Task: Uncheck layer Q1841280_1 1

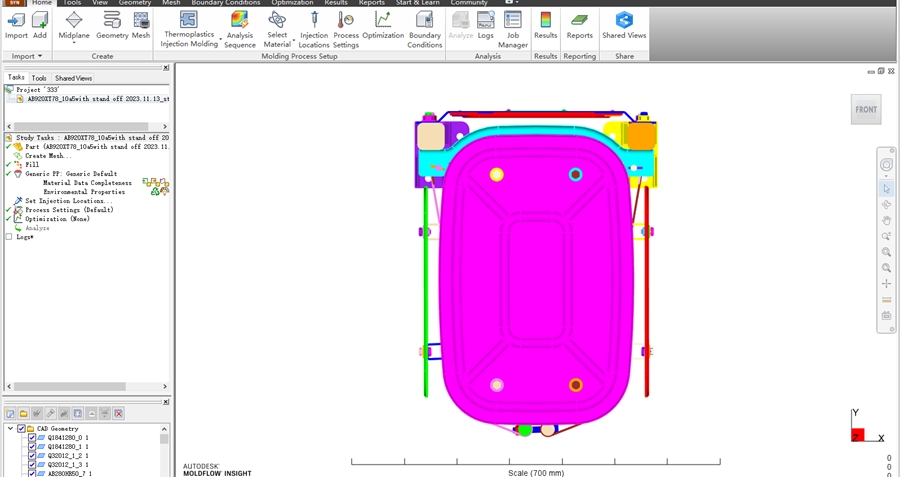Action: (32, 447)
